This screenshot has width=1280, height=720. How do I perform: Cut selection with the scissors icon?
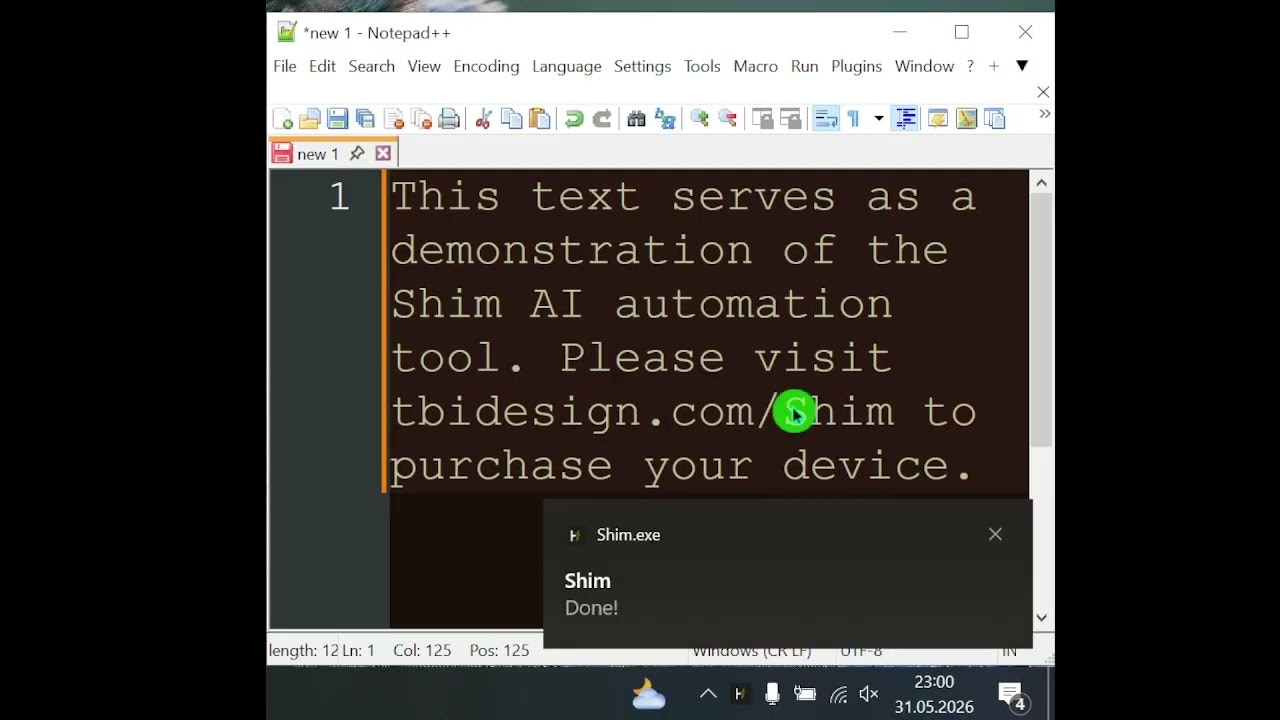pos(484,119)
